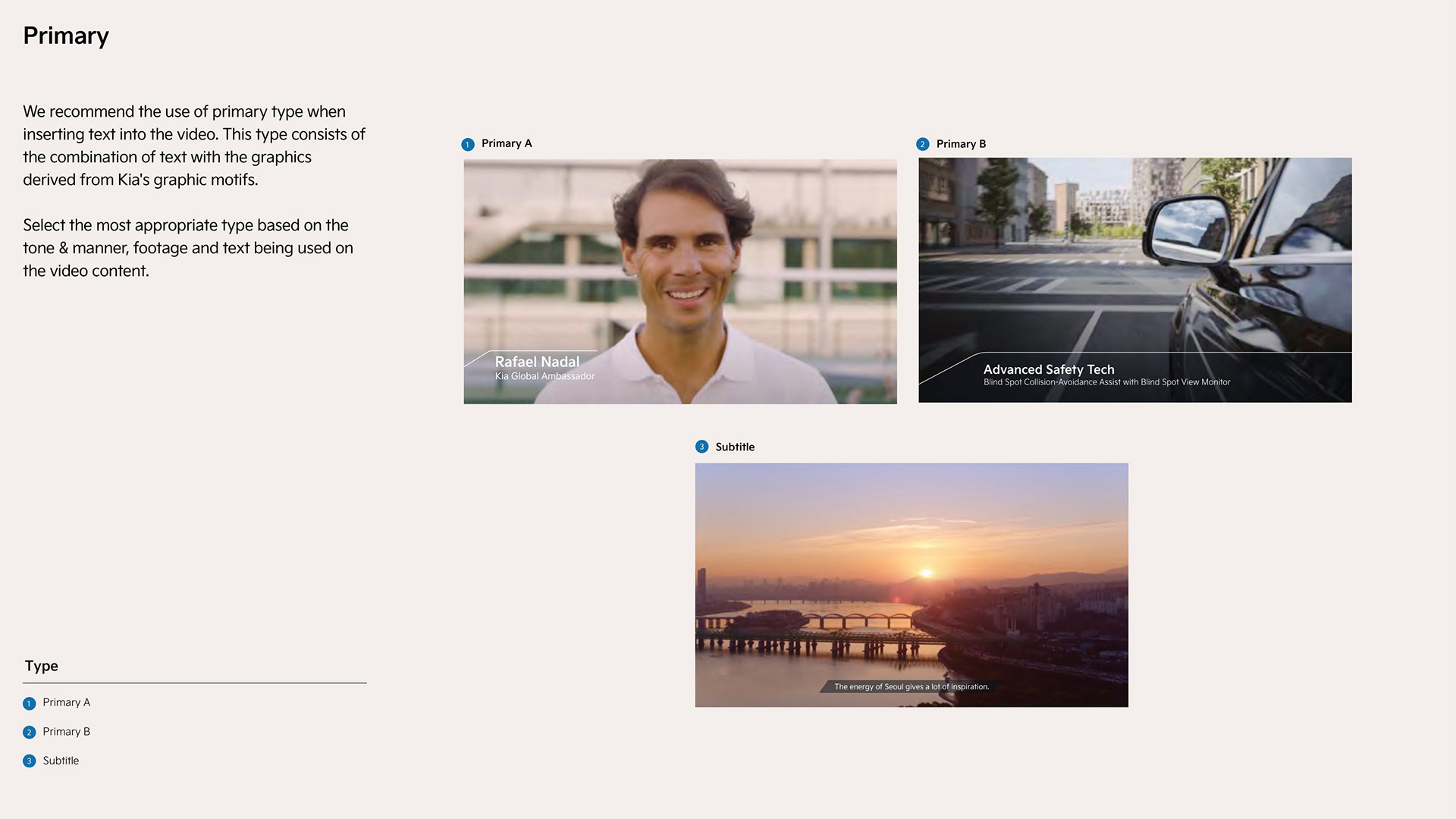Click the Rafael Nadal name caption

click(x=537, y=362)
